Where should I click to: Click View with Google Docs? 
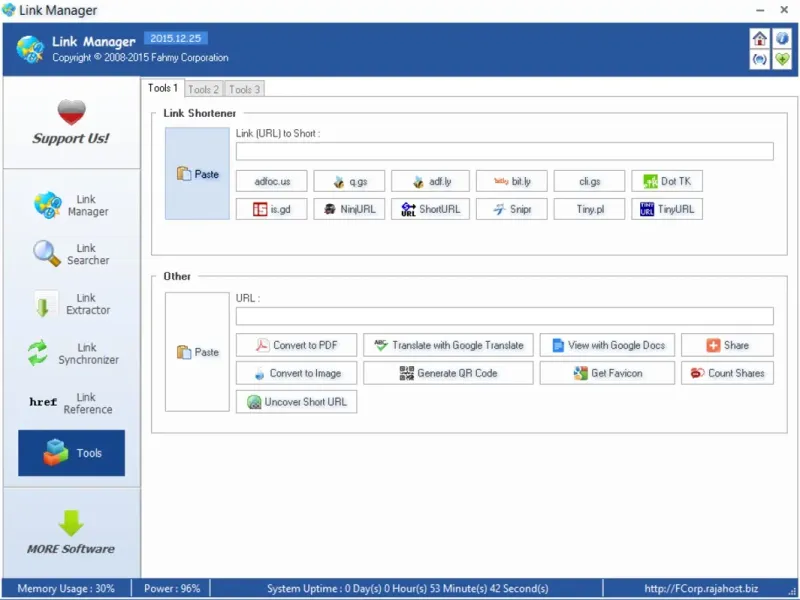(607, 345)
